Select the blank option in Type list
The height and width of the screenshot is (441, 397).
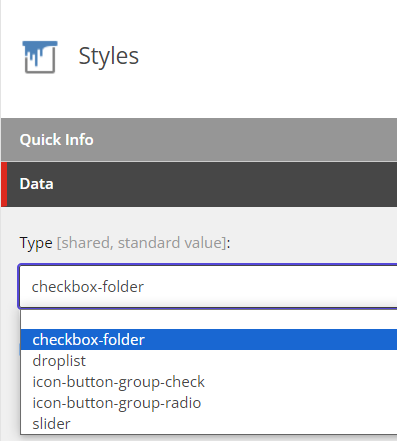pyautogui.click(x=209, y=320)
